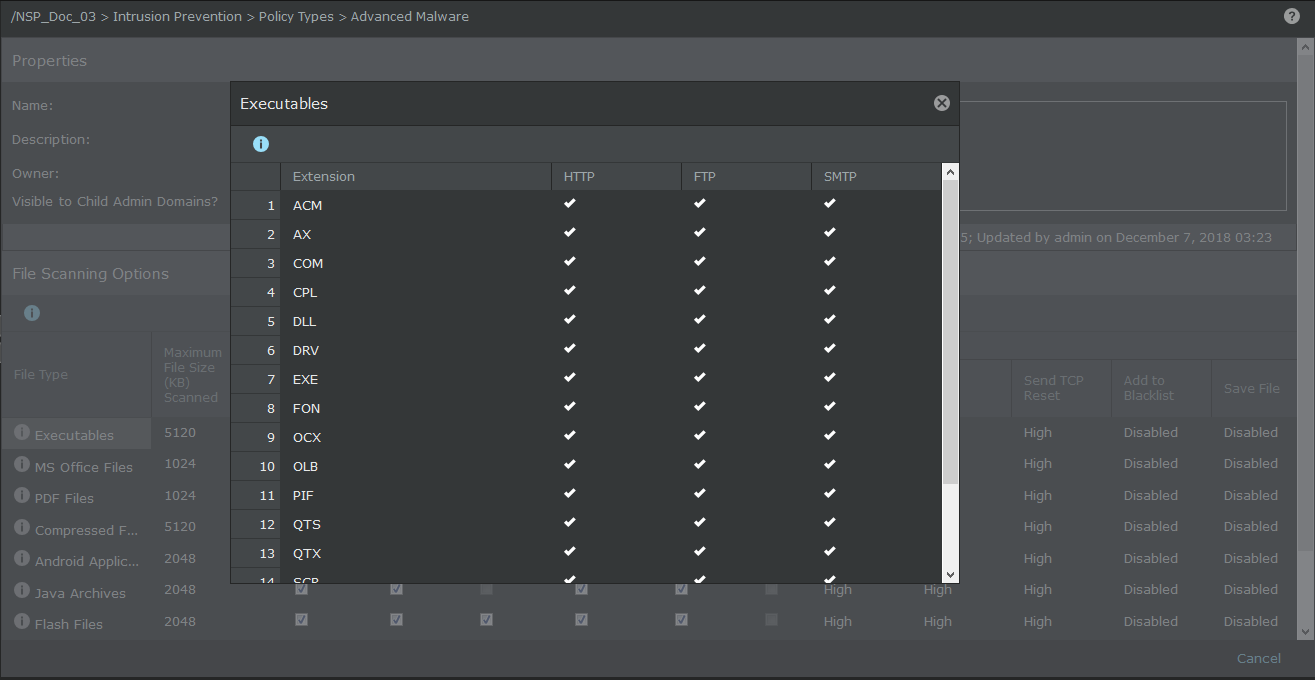Click scroll down arrow of background page
This screenshot has height=680, width=1315.
(x=1304, y=631)
